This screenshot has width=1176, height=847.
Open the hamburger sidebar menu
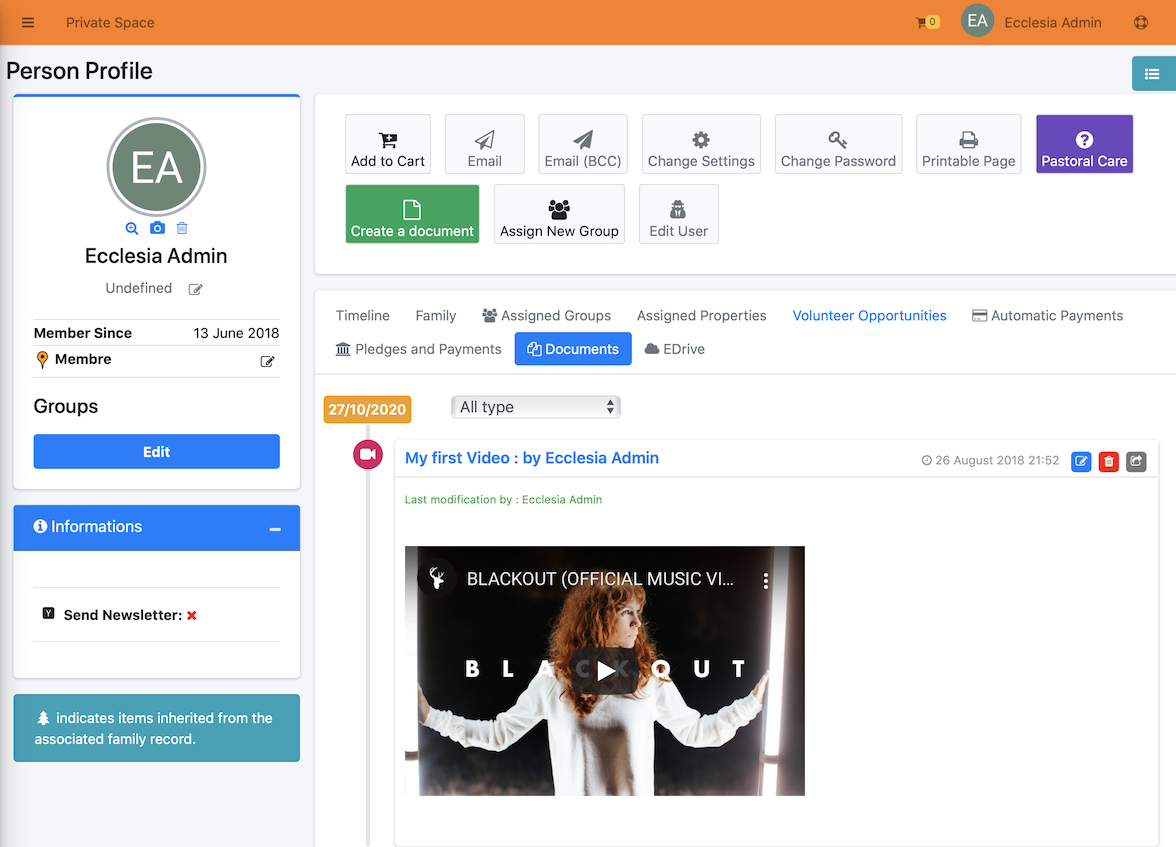click(x=28, y=23)
